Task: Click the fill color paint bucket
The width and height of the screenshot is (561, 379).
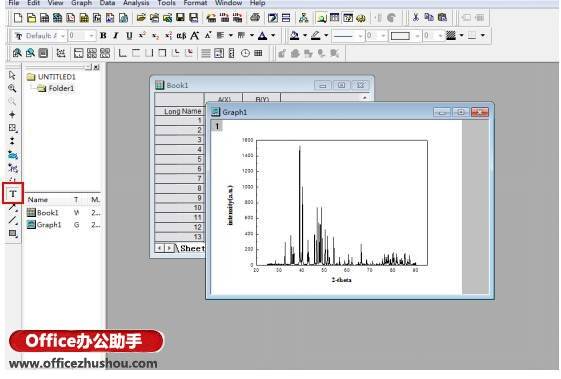Action: click(x=294, y=35)
